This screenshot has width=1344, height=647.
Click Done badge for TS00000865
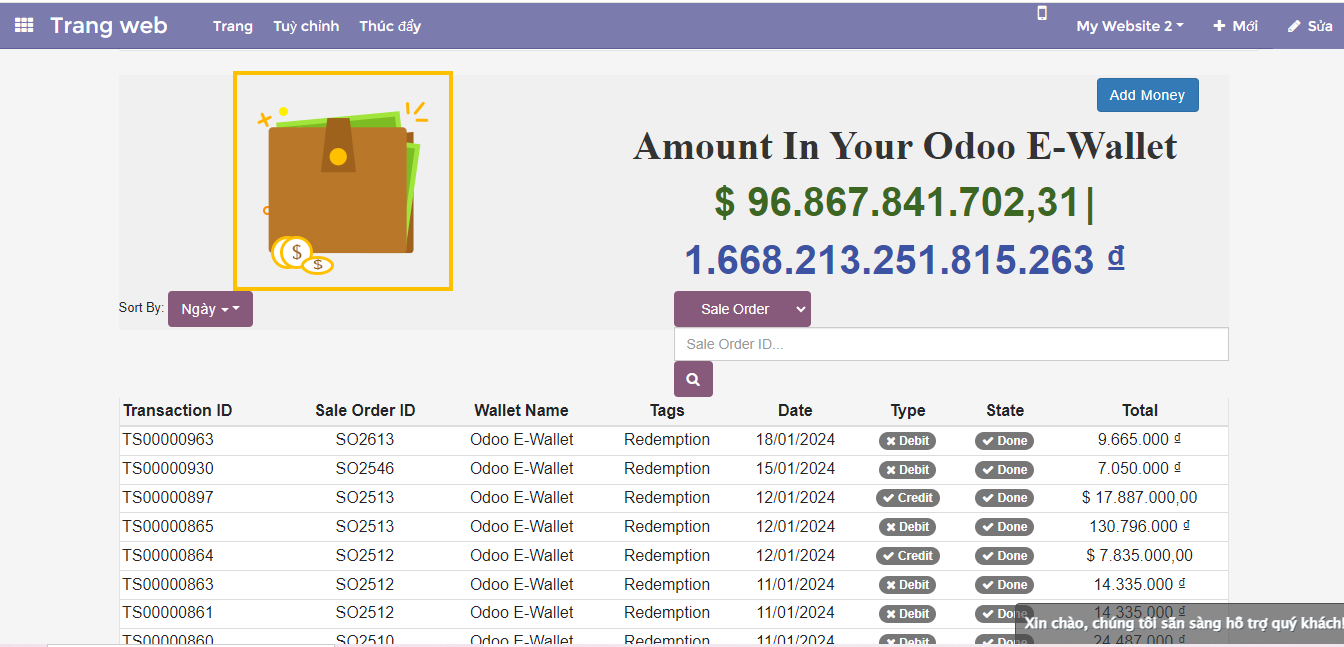click(1005, 527)
